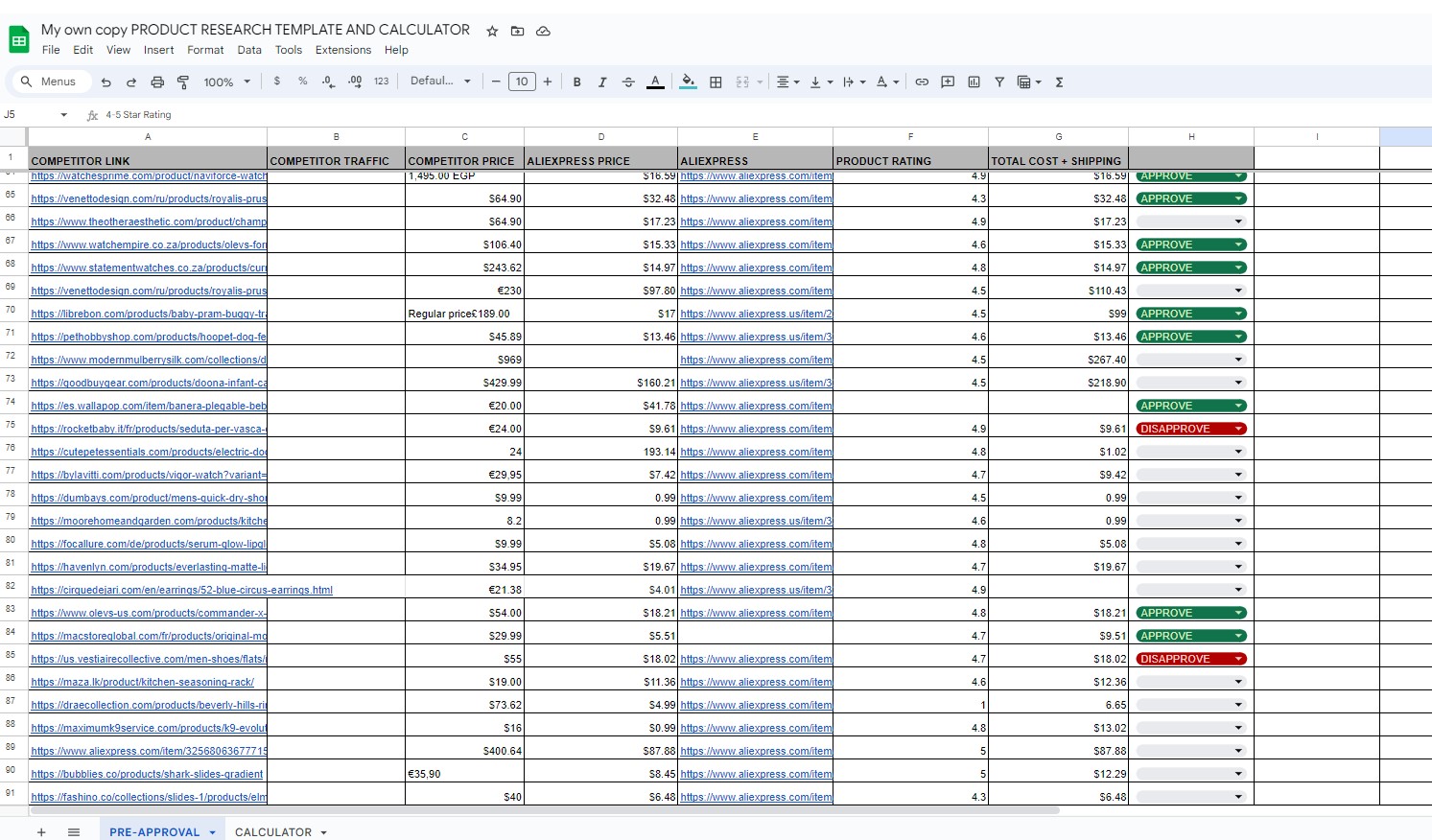
Task: Open the fill color picker
Action: coord(688,82)
